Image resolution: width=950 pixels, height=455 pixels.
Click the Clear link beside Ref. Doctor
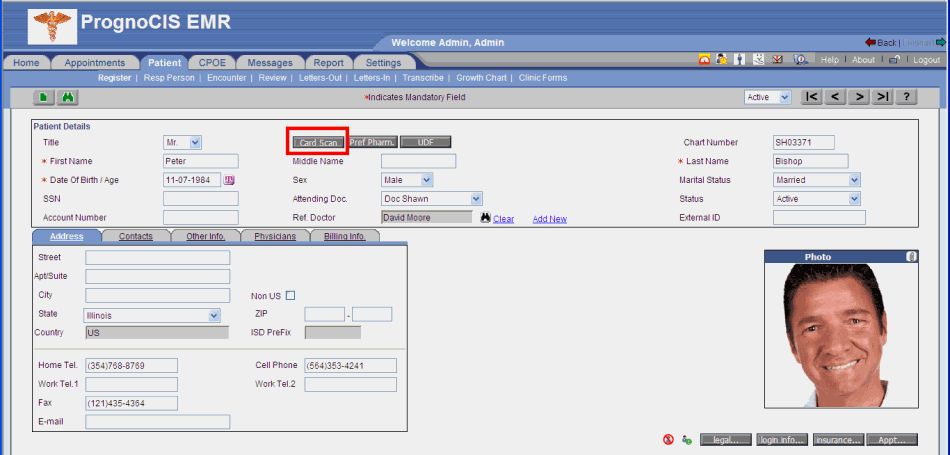(x=503, y=219)
